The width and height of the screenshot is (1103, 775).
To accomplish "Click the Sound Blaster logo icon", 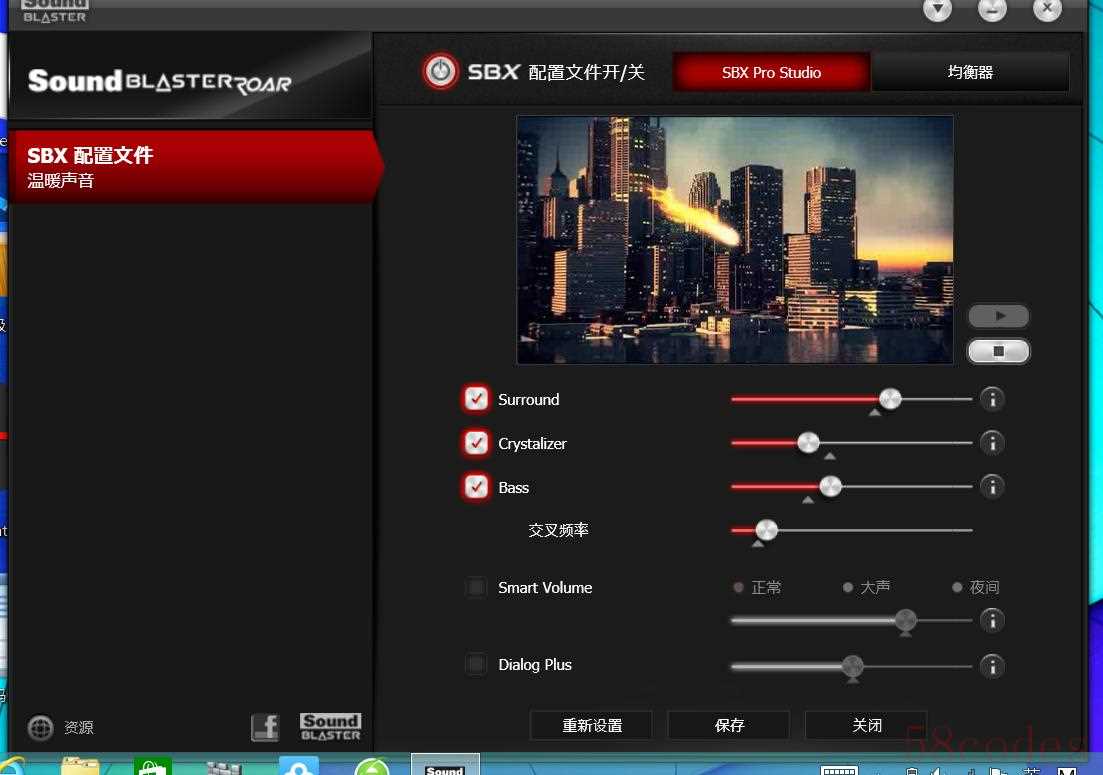I will (331, 726).
